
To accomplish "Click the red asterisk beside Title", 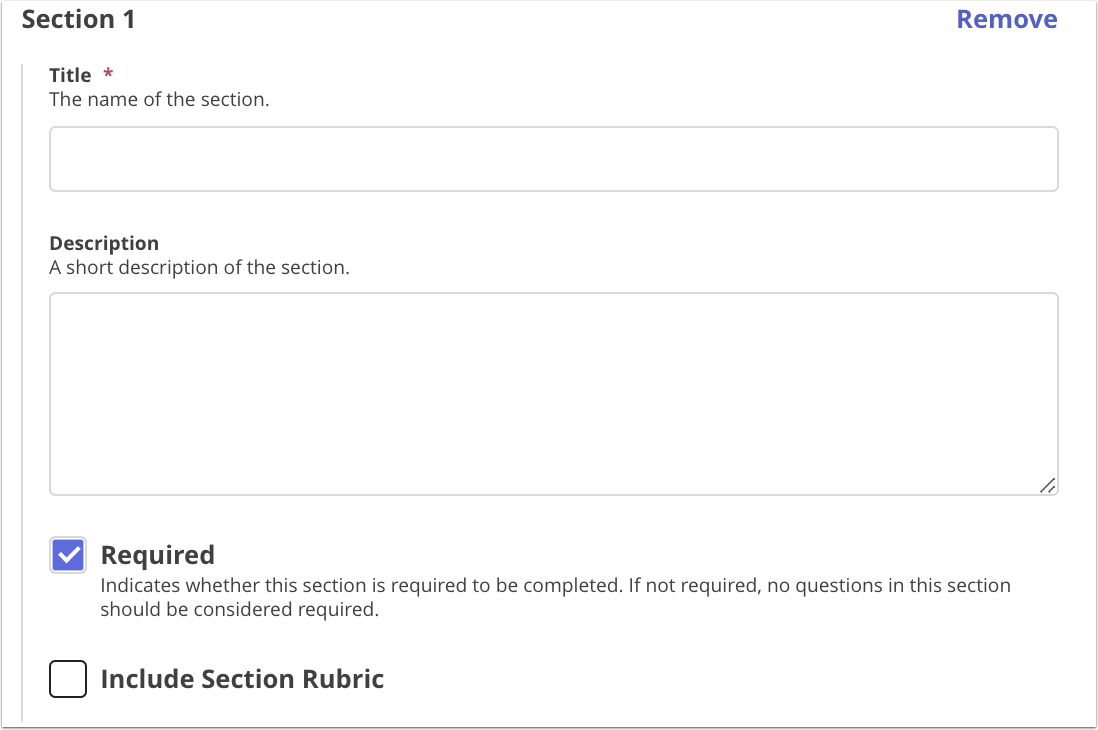I will pos(107,73).
